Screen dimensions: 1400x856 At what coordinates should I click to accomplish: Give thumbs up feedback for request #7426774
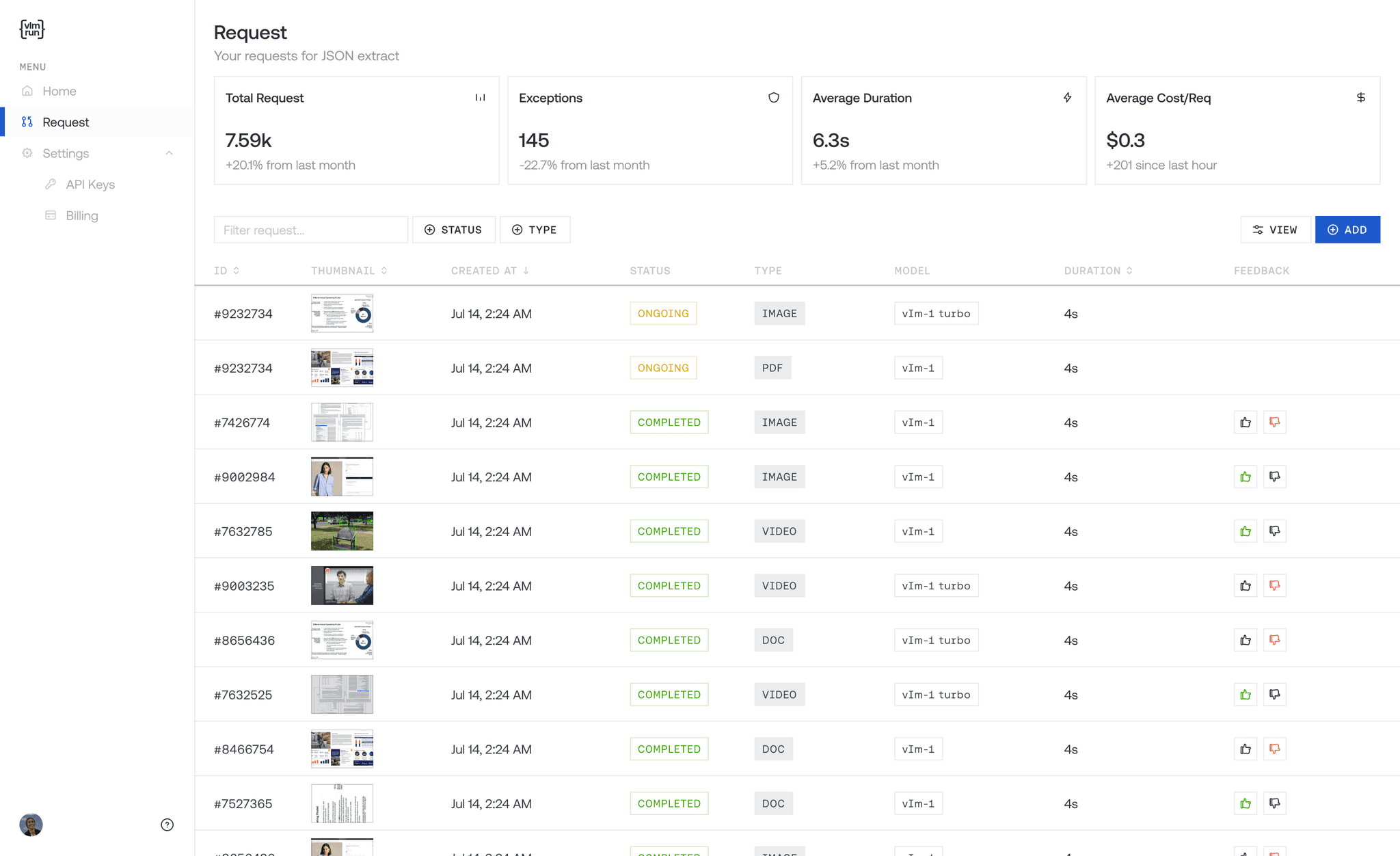click(1245, 422)
